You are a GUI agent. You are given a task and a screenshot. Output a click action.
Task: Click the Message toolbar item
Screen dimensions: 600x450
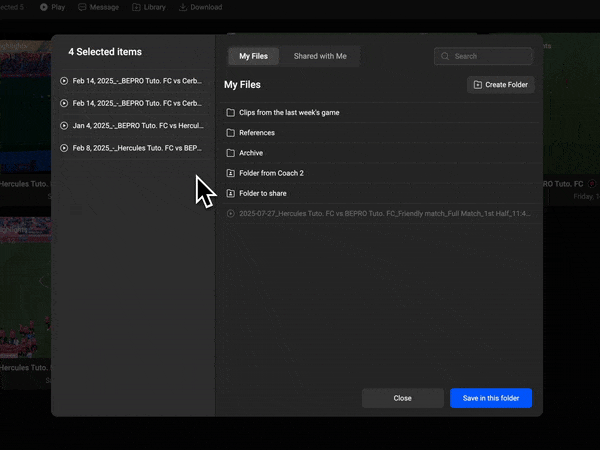pos(98,7)
